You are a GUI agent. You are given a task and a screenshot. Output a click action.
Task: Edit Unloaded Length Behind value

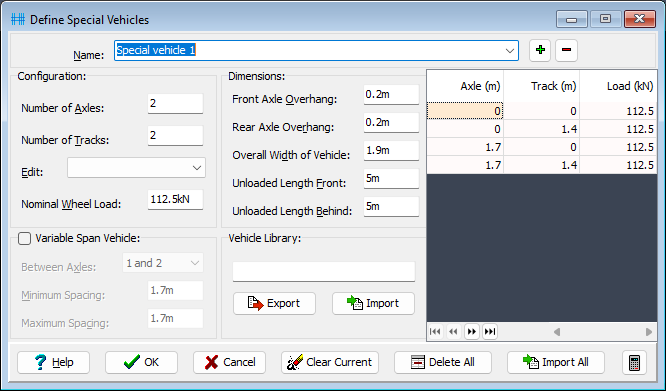click(x=391, y=207)
